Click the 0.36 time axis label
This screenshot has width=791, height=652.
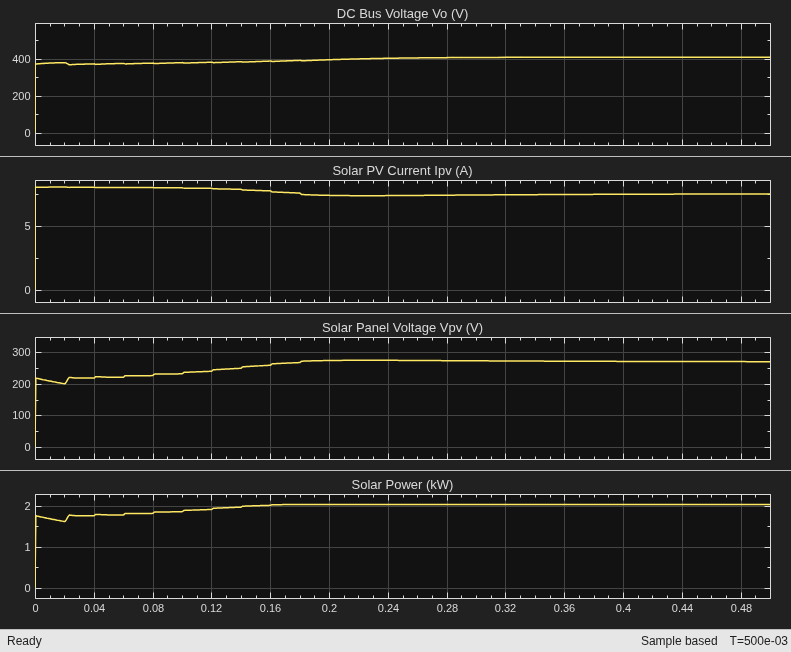coord(564,608)
